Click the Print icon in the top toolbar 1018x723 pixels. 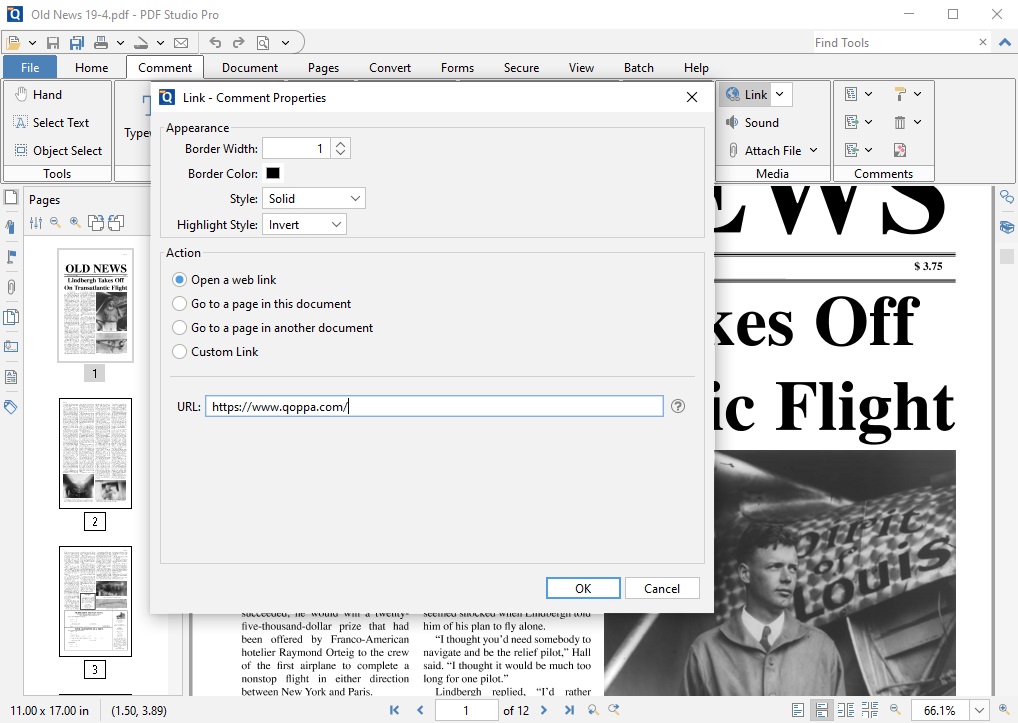pos(101,43)
